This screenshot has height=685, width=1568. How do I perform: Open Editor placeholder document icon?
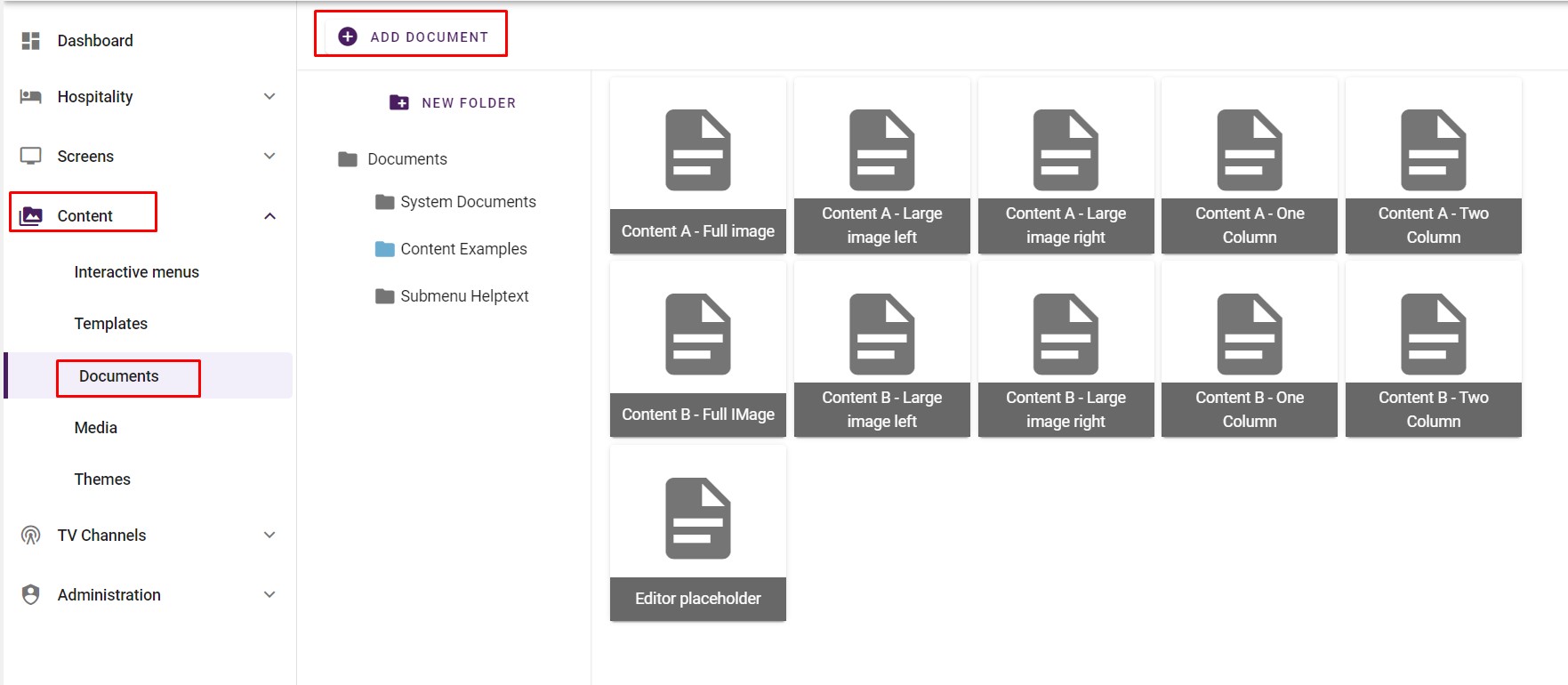(698, 519)
